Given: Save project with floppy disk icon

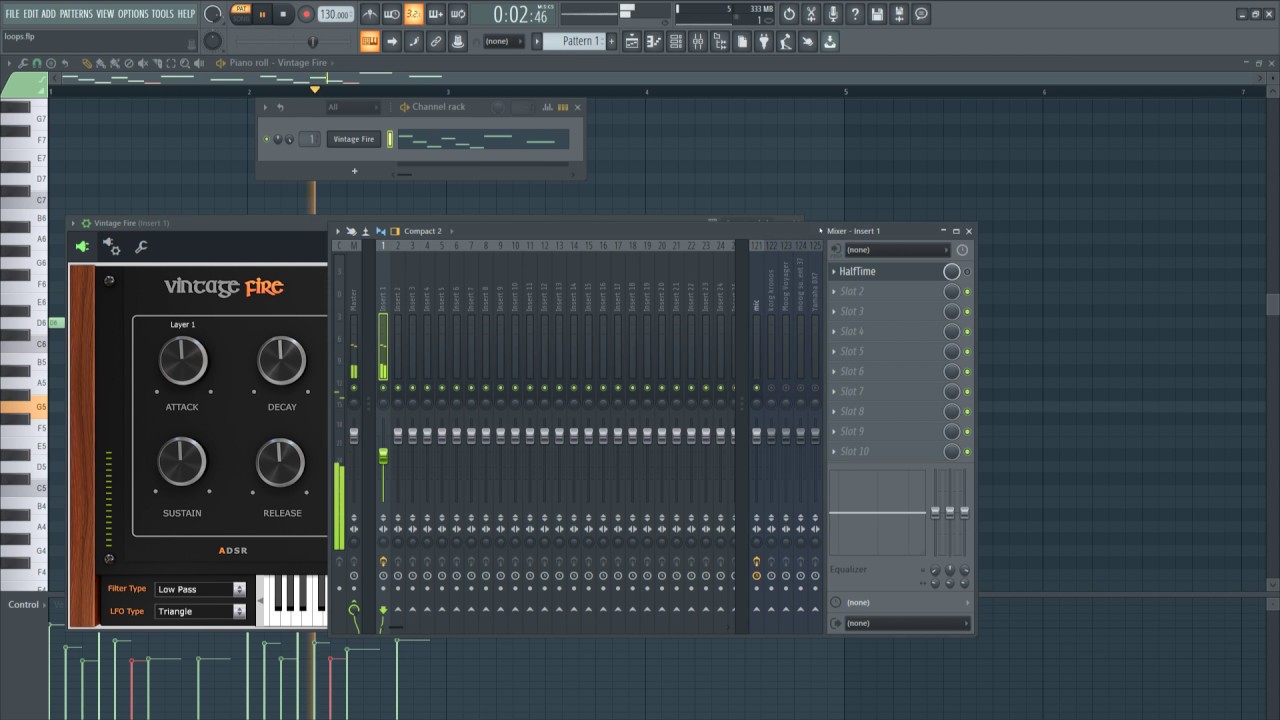Looking at the screenshot, I should pyautogui.click(x=877, y=14).
